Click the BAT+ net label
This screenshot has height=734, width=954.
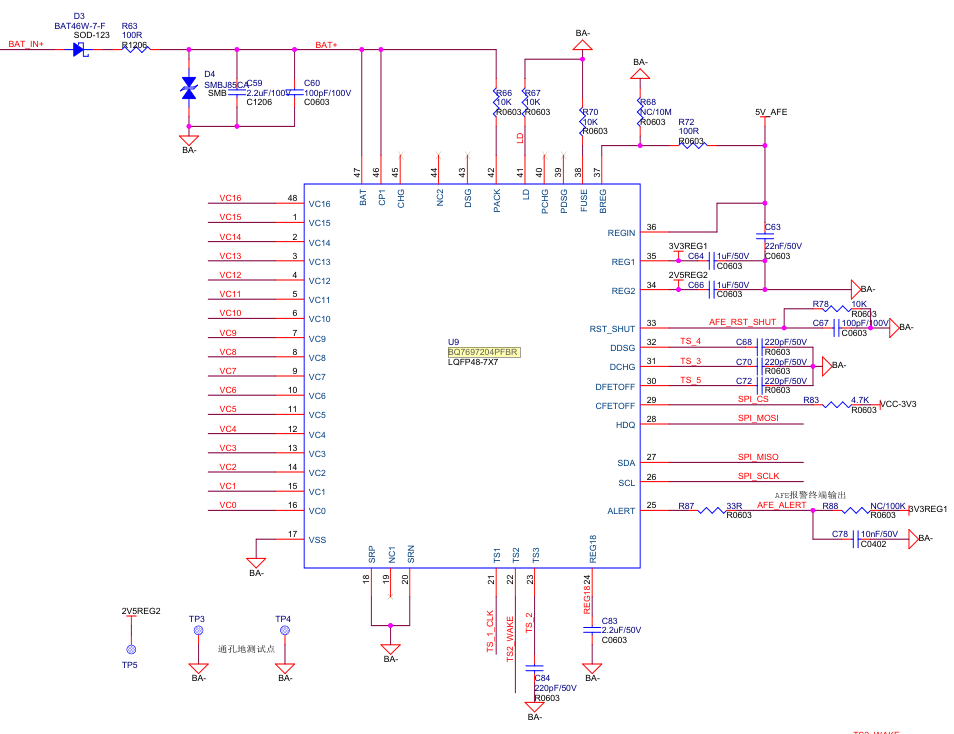pos(327,45)
